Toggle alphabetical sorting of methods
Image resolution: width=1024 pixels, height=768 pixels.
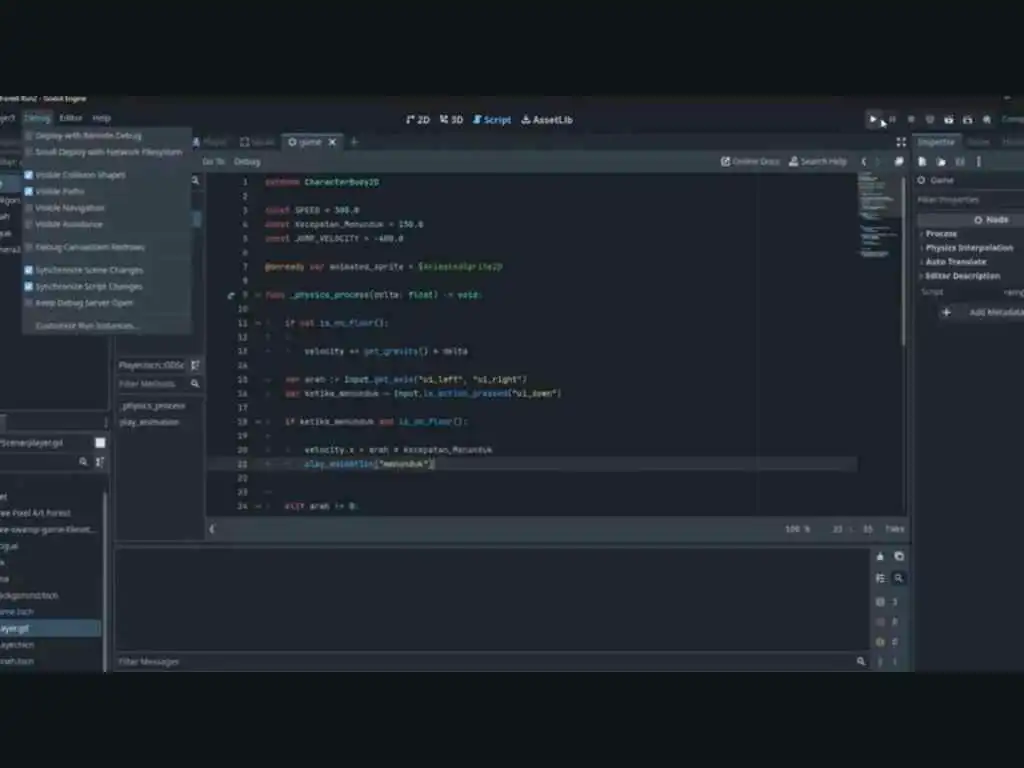[195, 365]
